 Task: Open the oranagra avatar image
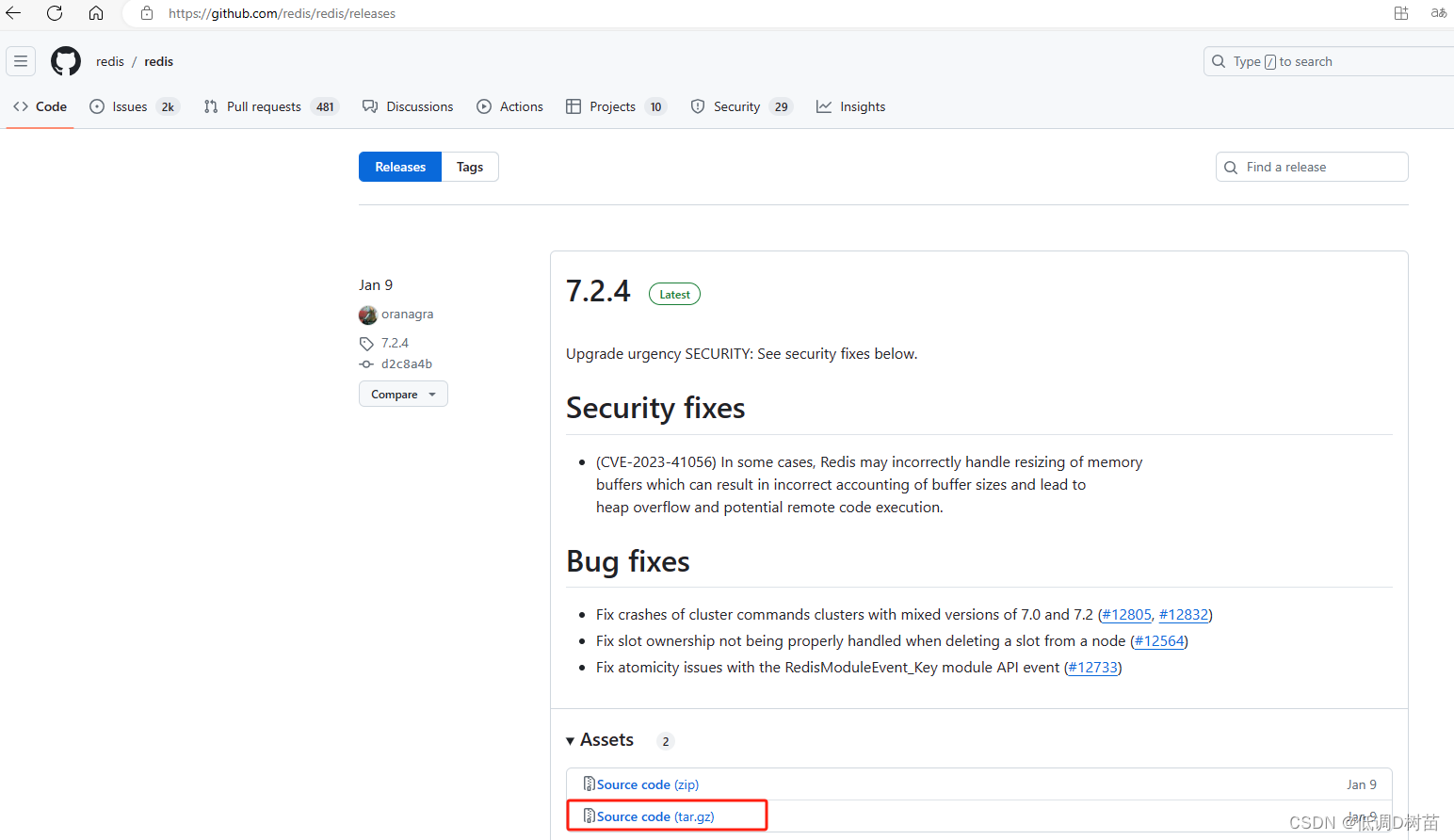point(368,315)
